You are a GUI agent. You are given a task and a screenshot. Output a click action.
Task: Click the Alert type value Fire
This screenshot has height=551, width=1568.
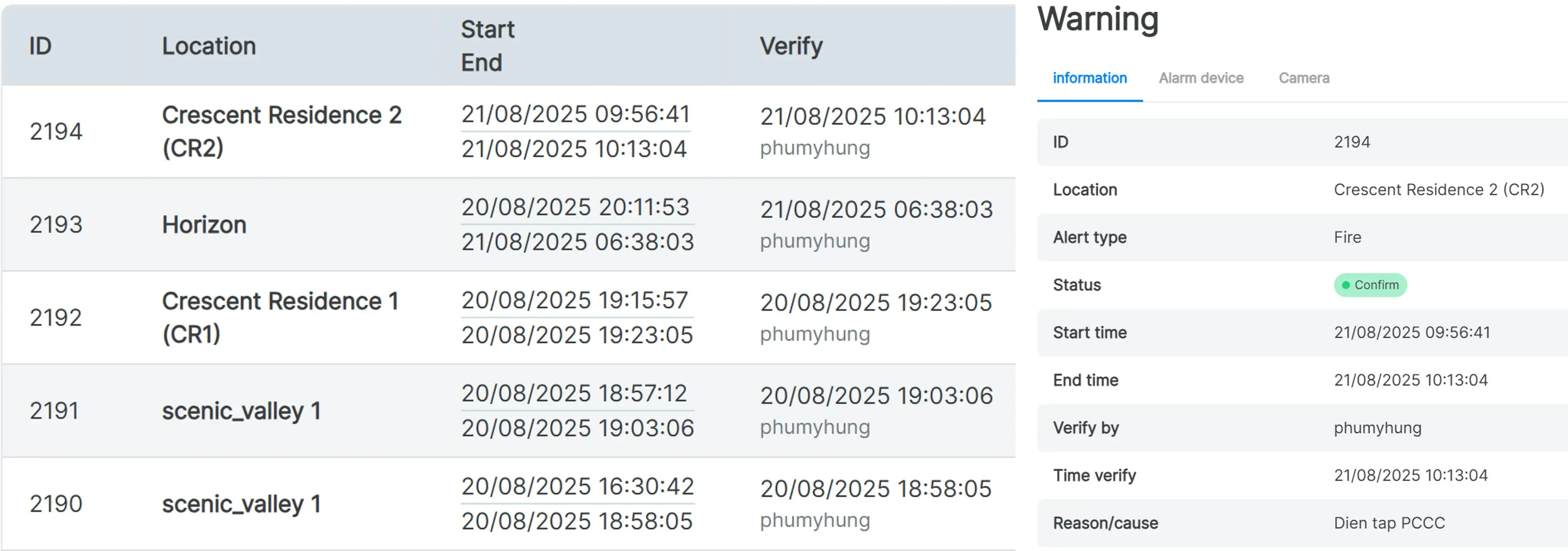(x=1347, y=237)
